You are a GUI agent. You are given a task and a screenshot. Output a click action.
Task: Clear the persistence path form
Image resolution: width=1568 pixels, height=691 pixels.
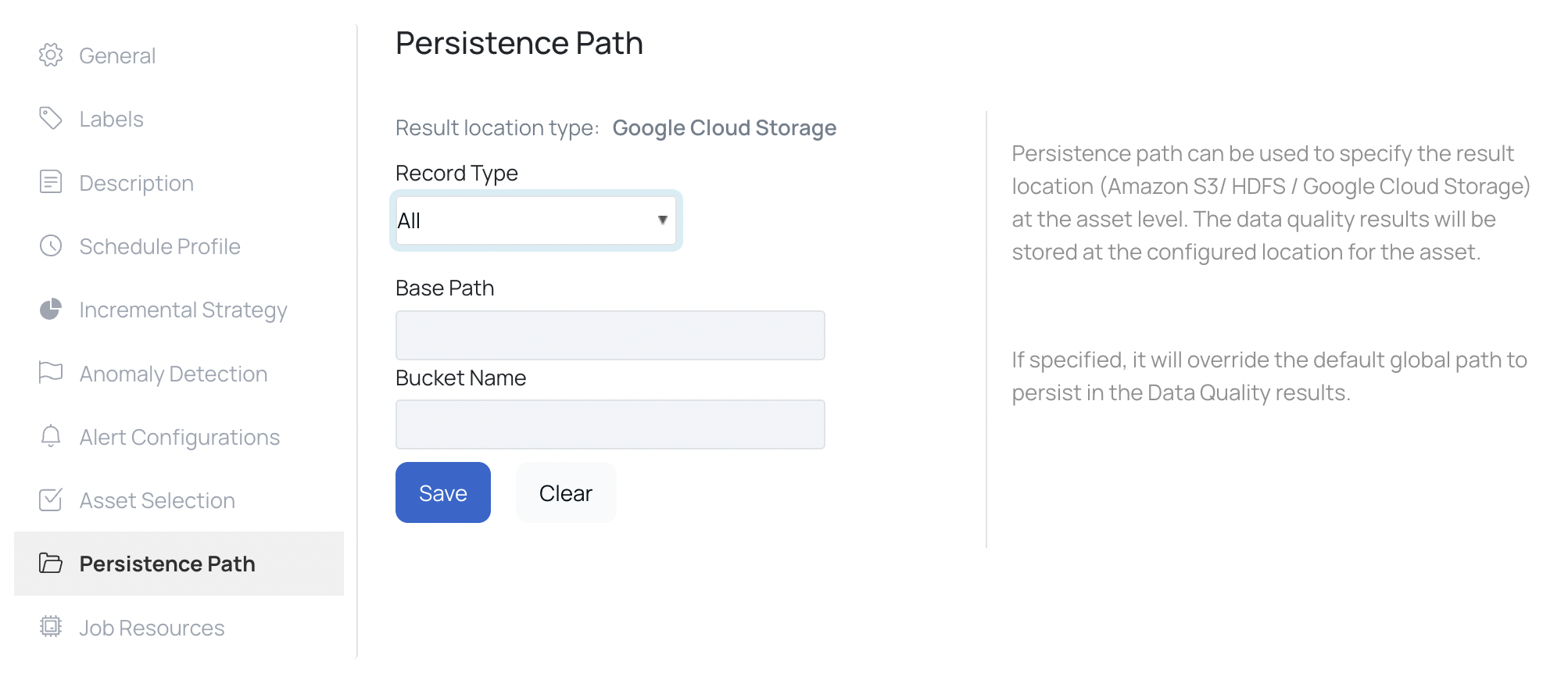pyautogui.click(x=566, y=492)
